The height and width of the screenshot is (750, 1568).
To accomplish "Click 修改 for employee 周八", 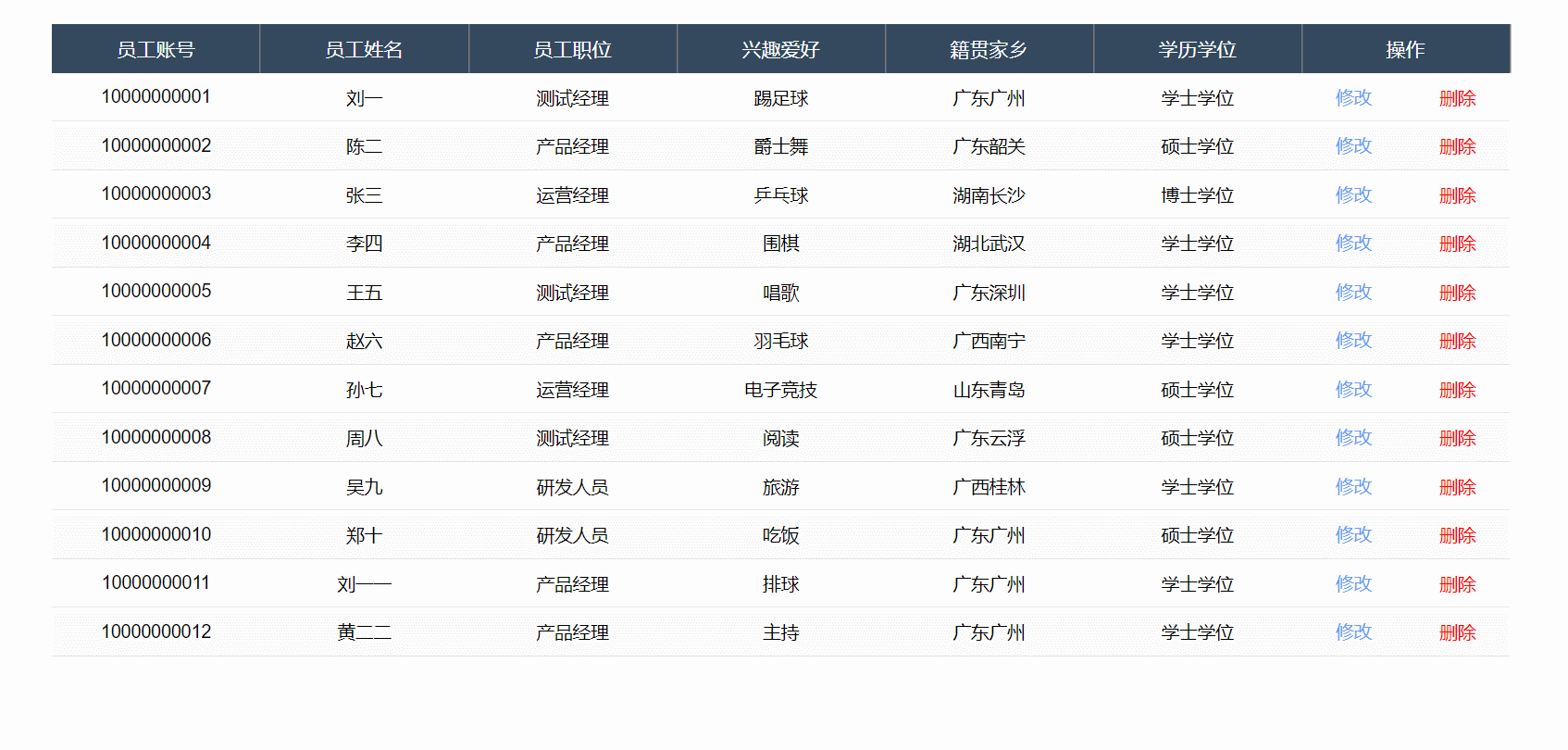I will [x=1353, y=438].
